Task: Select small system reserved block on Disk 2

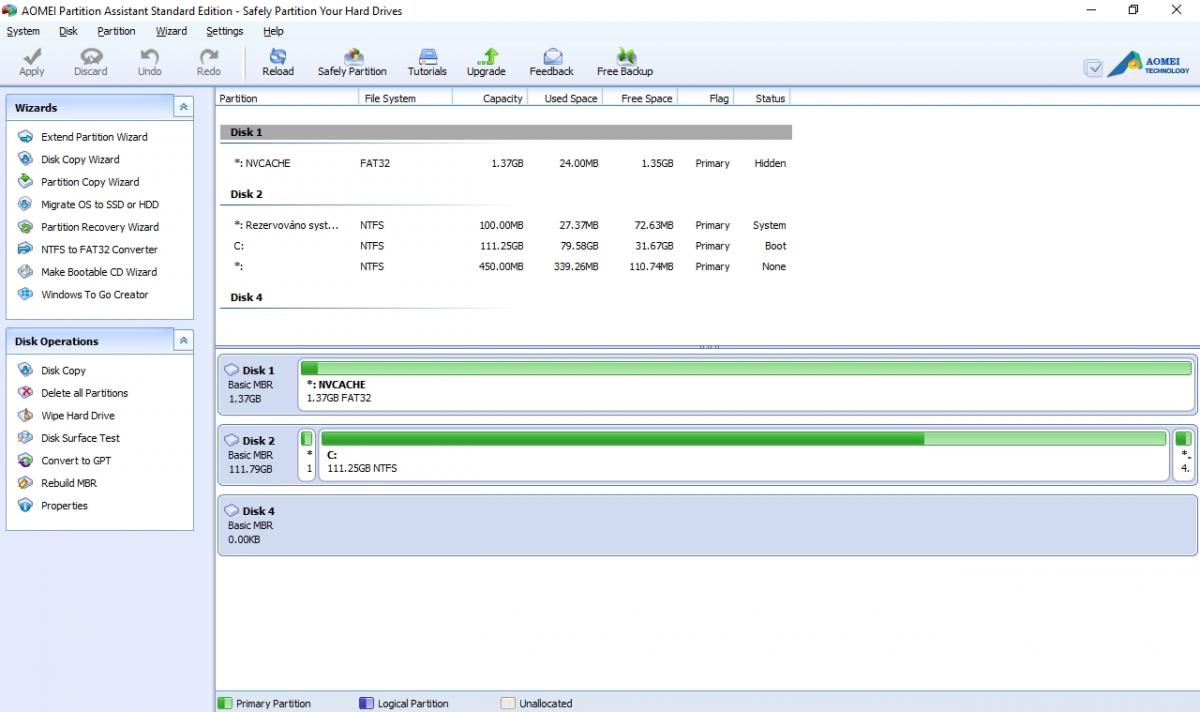Action: (307, 455)
